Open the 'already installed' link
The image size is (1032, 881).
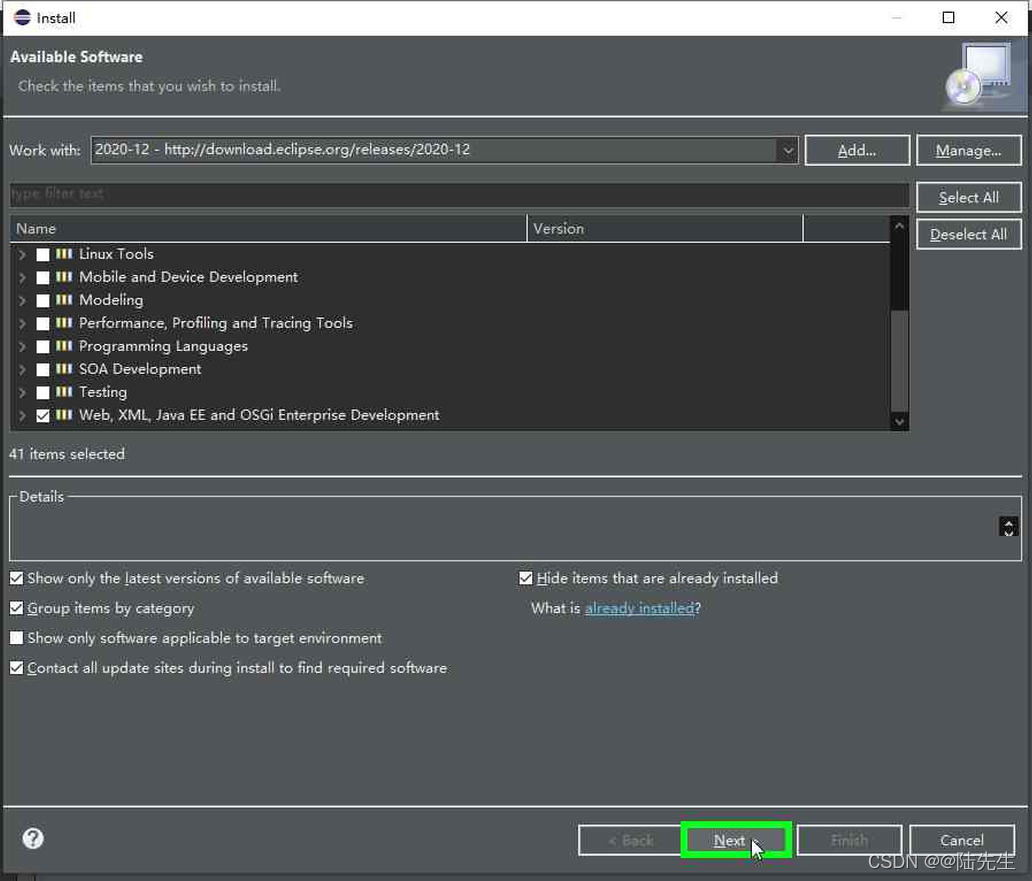click(x=639, y=608)
